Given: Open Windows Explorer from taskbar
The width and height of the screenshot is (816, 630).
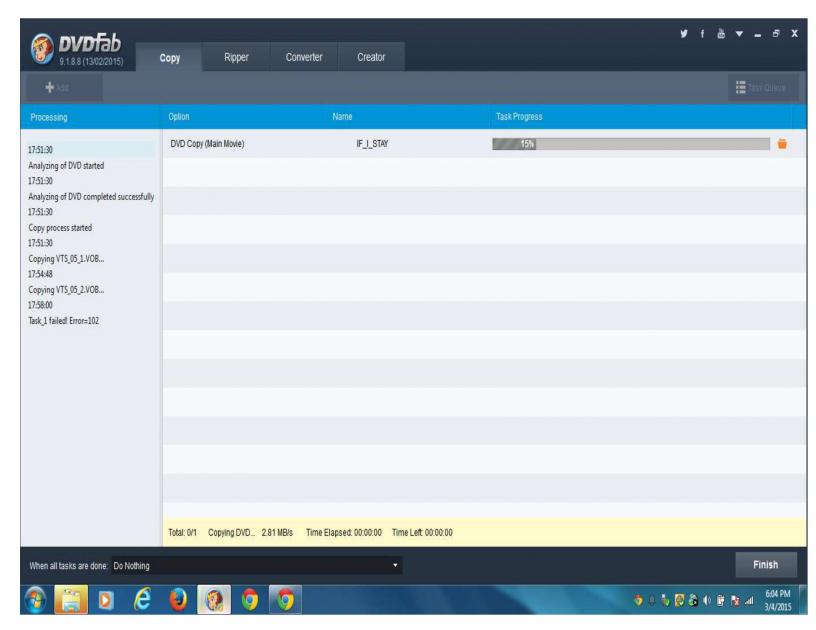Looking at the screenshot, I should tap(71, 600).
